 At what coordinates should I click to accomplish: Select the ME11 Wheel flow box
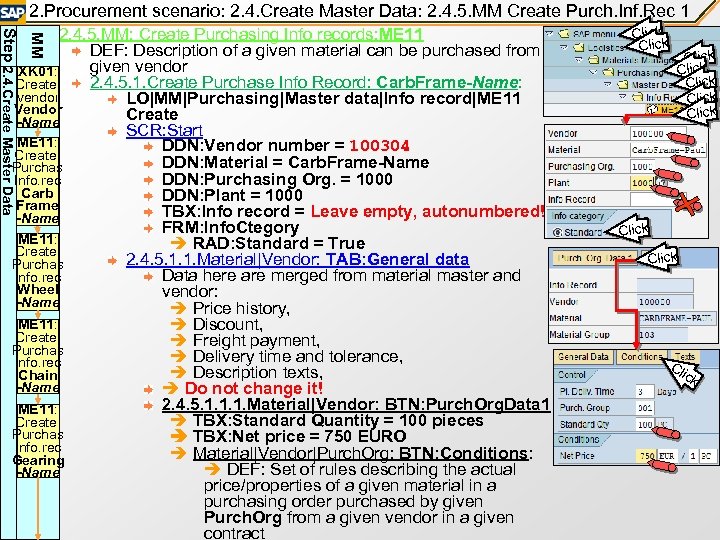pos(38,271)
